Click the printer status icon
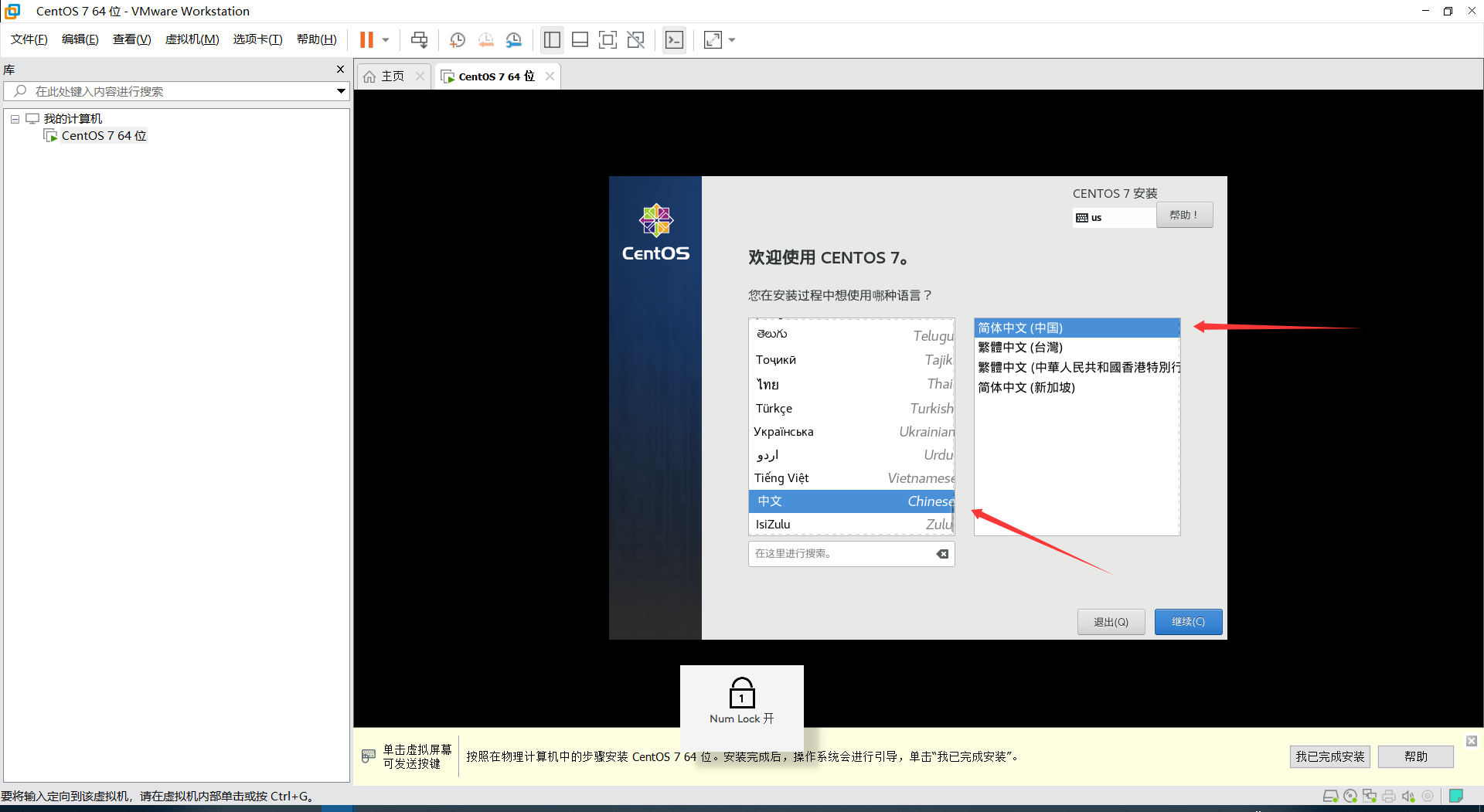Viewport: 1484px width, 812px height. [1389, 796]
